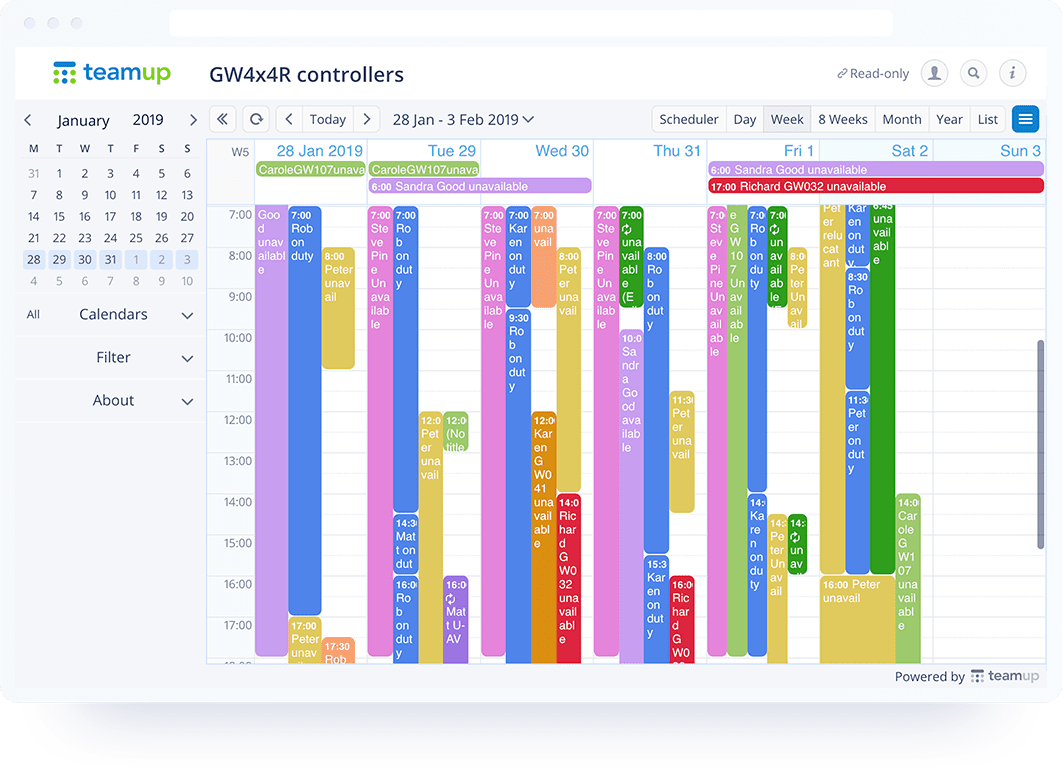Open the blue hamburger menu

point(1025,119)
